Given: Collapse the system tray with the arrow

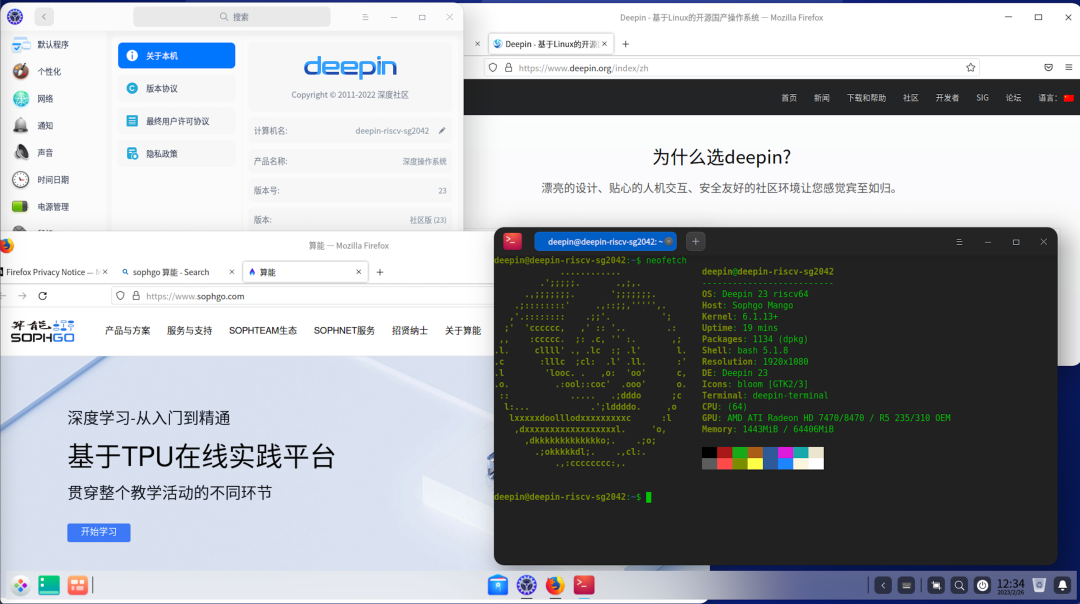Looking at the screenshot, I should (x=883, y=585).
